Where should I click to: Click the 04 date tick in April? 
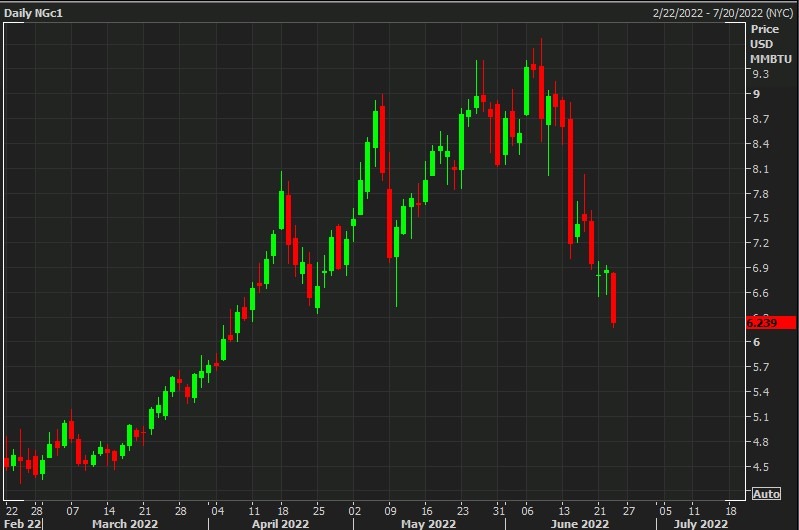[x=218, y=511]
